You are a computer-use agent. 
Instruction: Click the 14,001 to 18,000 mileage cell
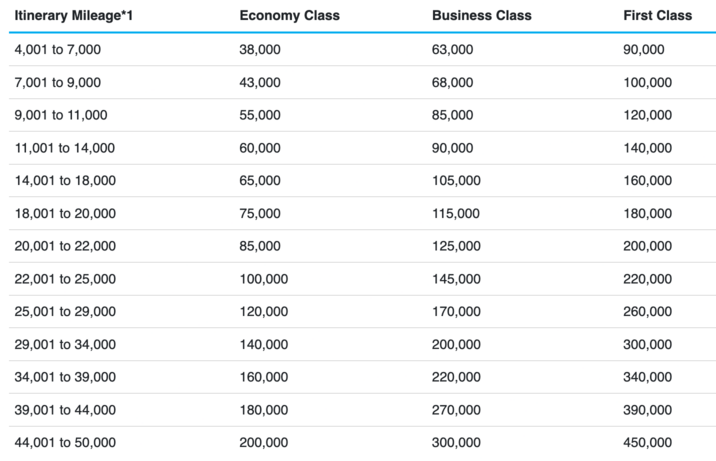[x=64, y=181]
